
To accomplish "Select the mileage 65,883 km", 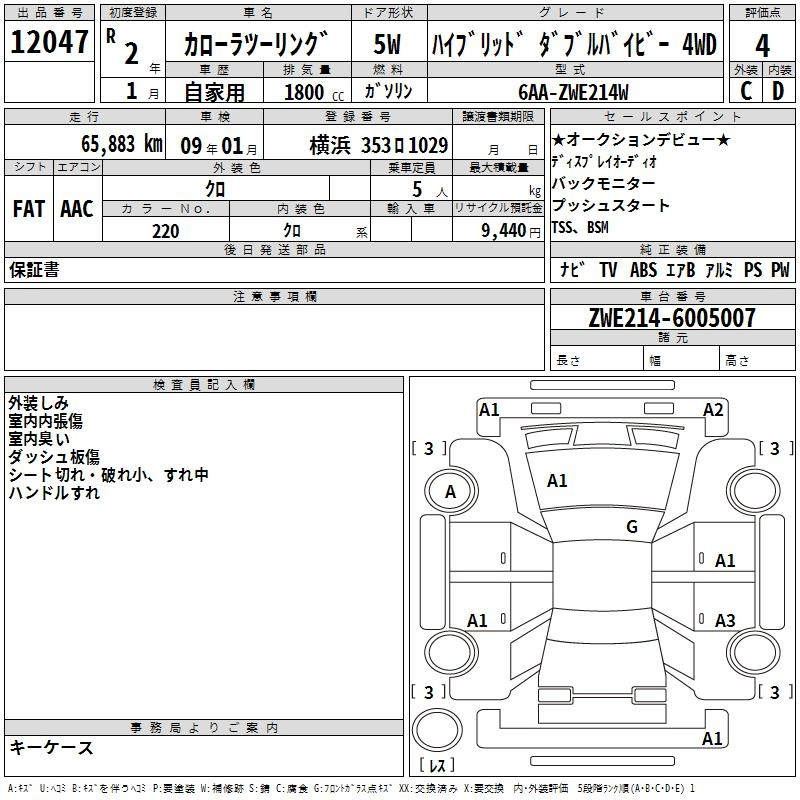I will click(x=122, y=144).
